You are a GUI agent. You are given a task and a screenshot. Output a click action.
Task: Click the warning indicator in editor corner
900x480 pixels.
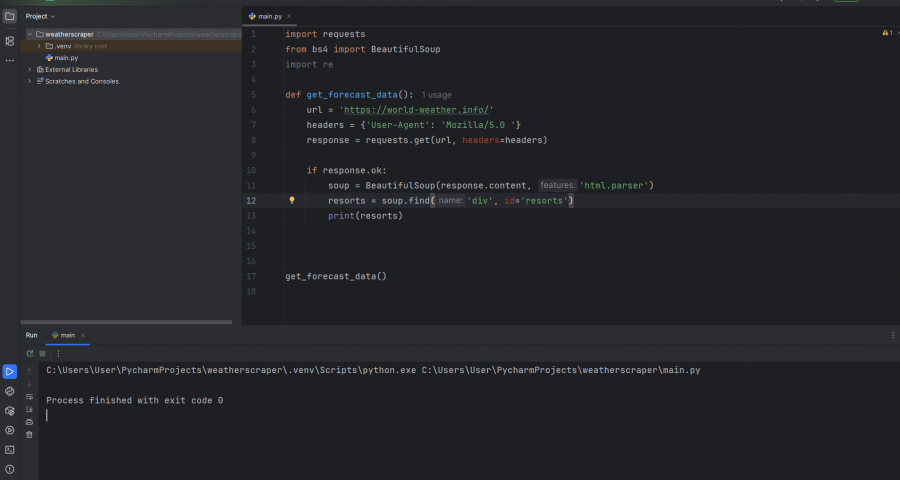tap(887, 33)
